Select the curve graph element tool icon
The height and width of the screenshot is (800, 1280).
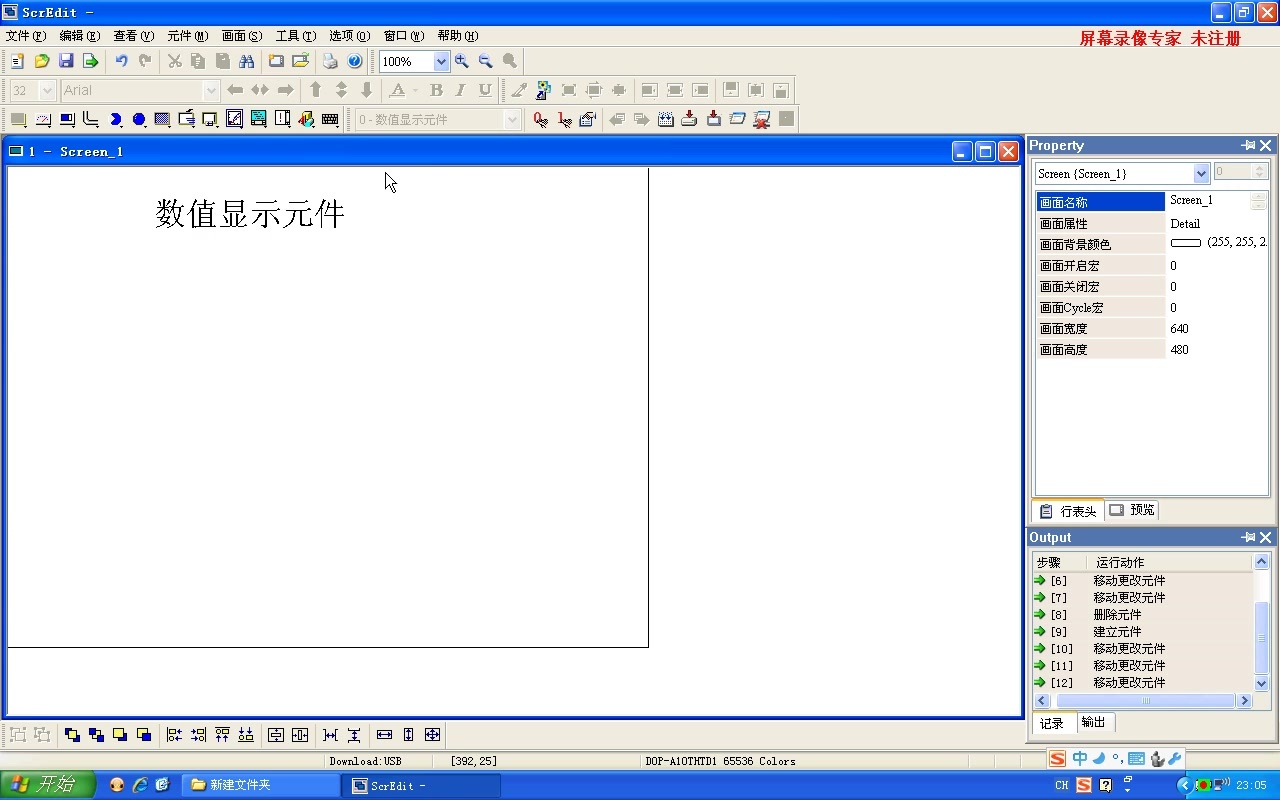pos(234,119)
